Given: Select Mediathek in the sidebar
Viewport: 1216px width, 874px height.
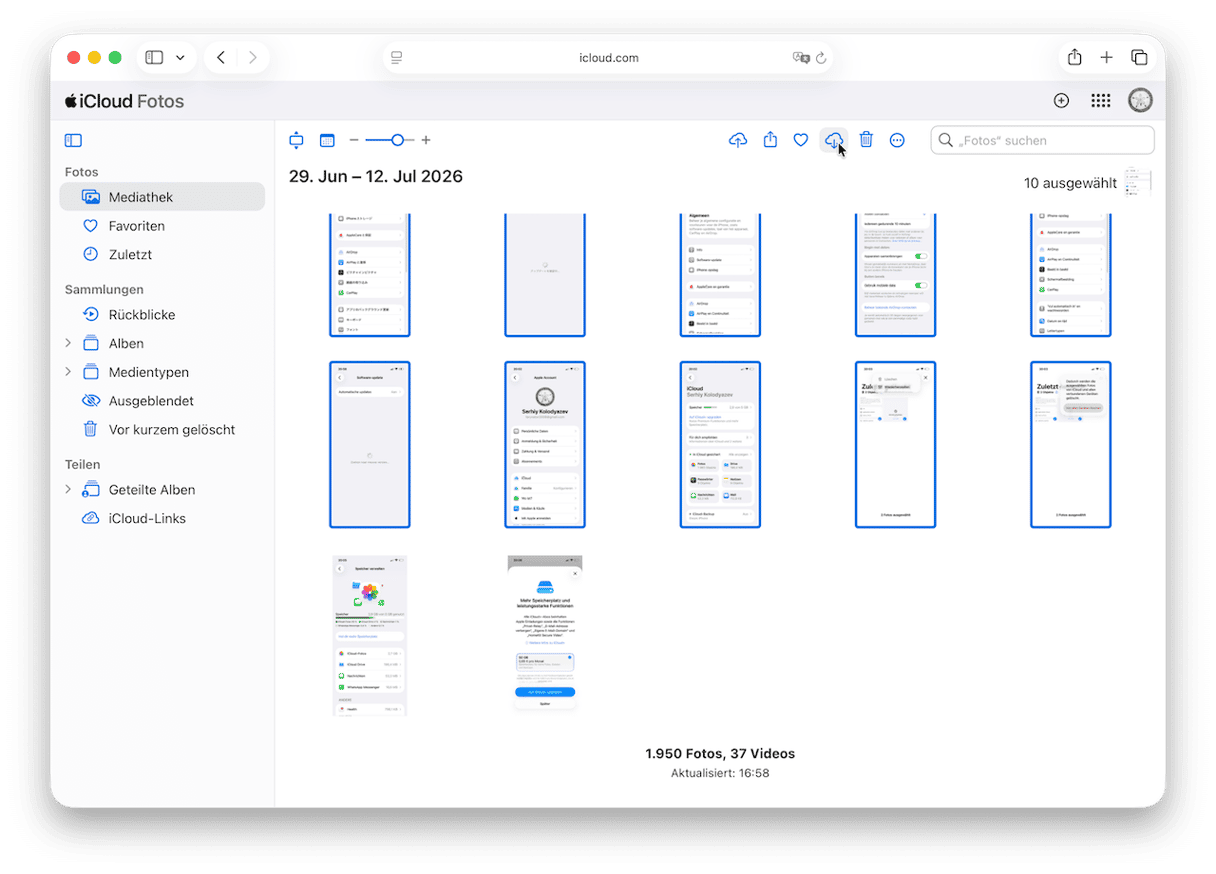Looking at the screenshot, I should point(162,197).
